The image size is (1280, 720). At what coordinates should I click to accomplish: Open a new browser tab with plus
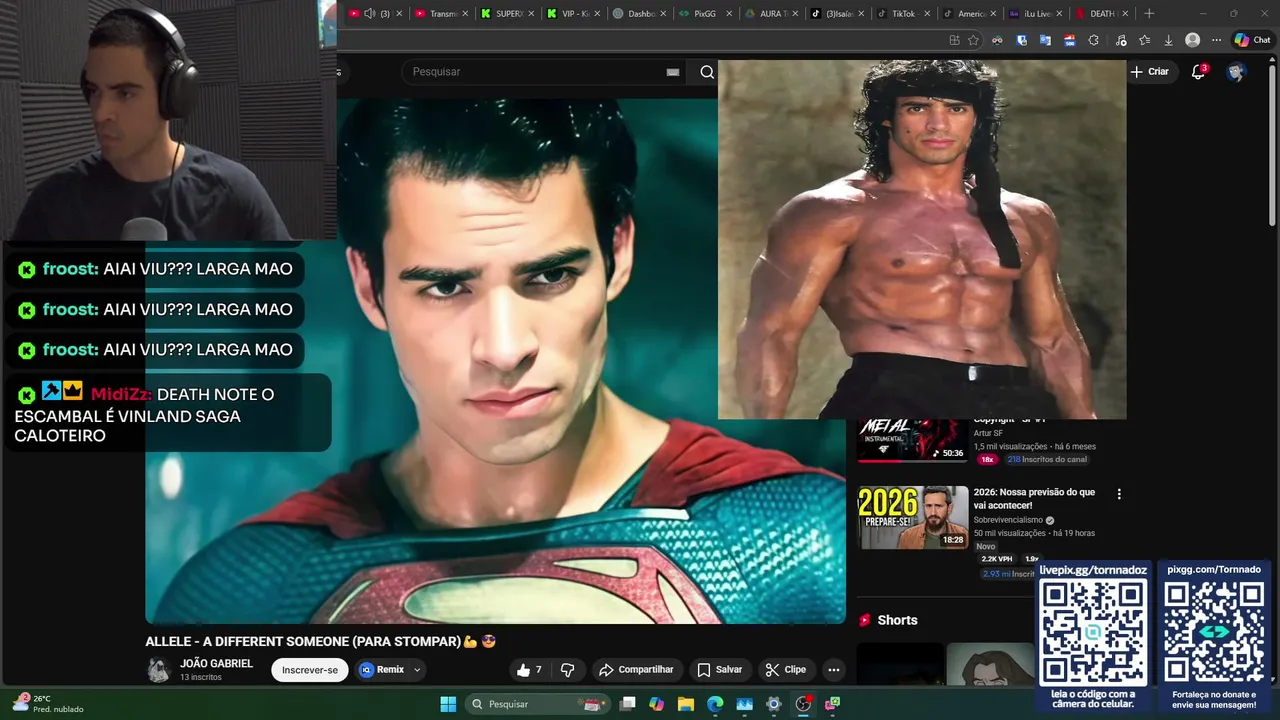(1149, 14)
